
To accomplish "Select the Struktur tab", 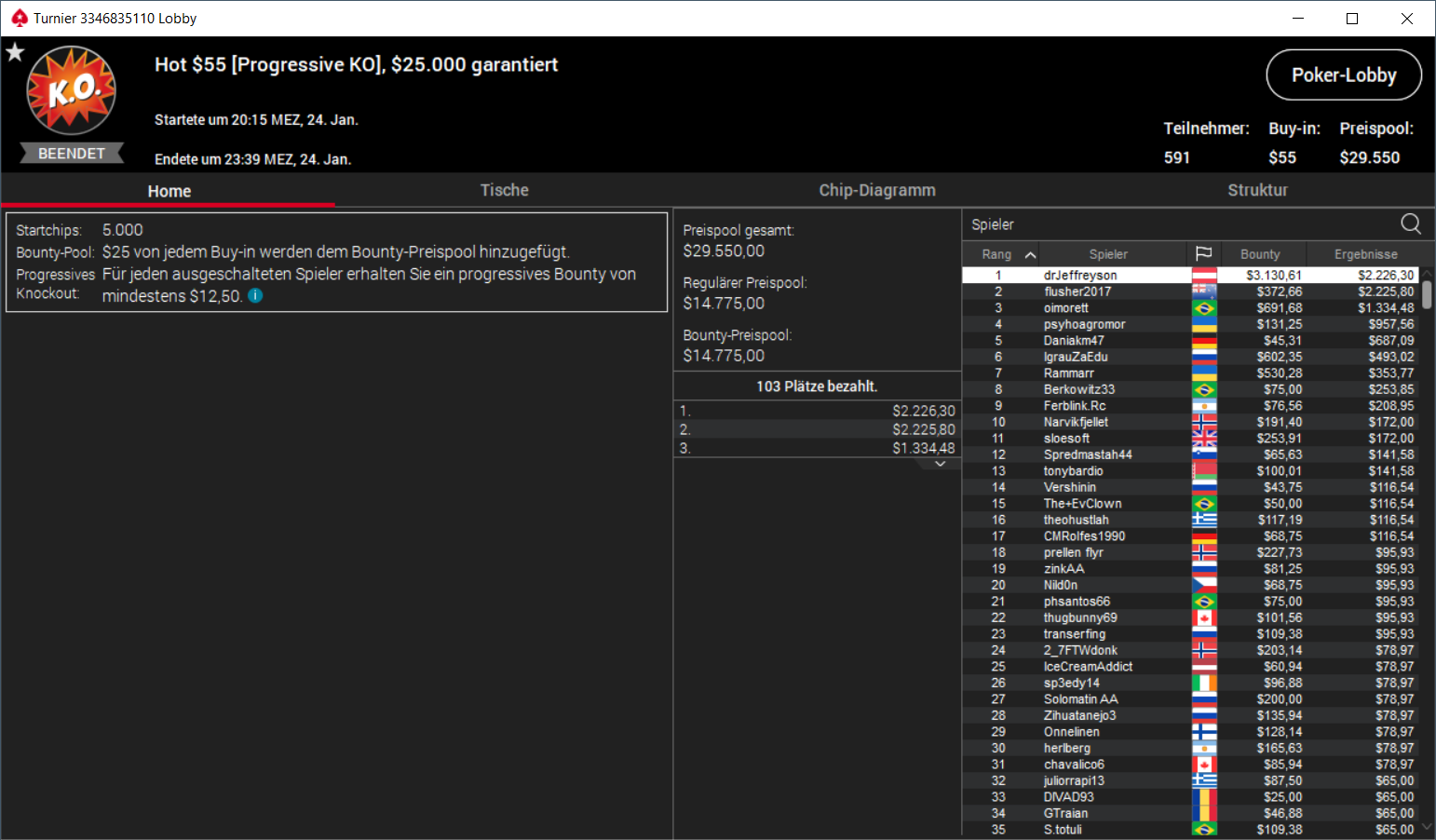I will point(1257,190).
